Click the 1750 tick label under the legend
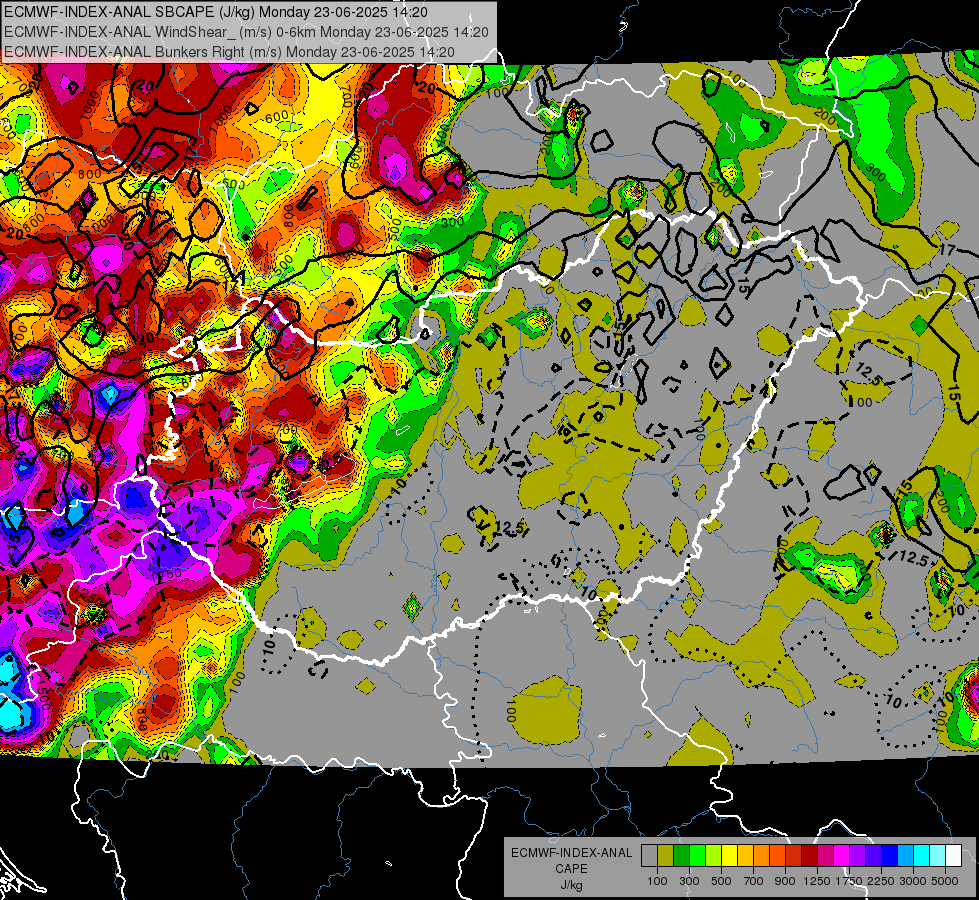Viewport: 979px width, 900px height. tap(849, 881)
